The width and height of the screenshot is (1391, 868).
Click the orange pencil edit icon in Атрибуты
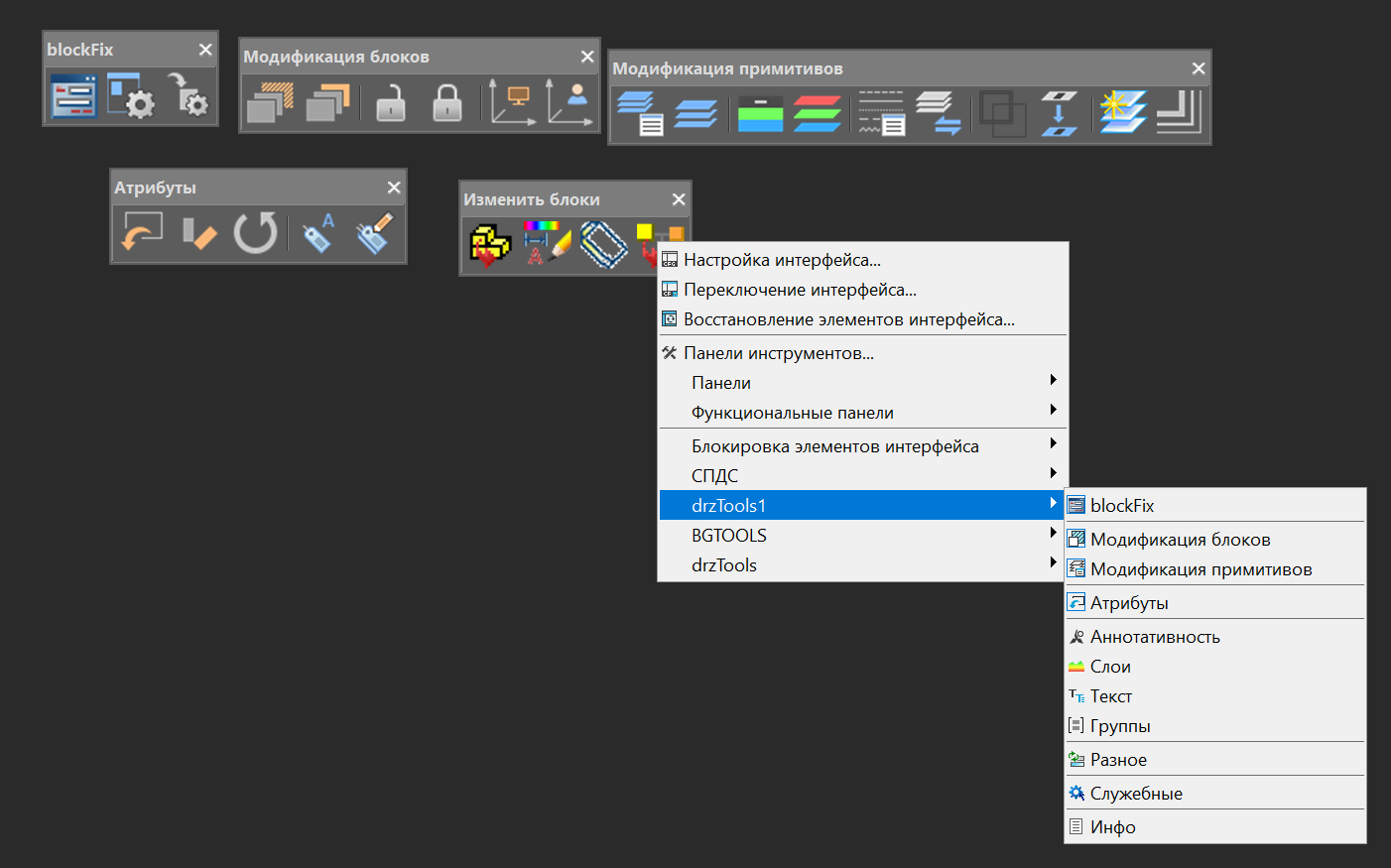(198, 234)
